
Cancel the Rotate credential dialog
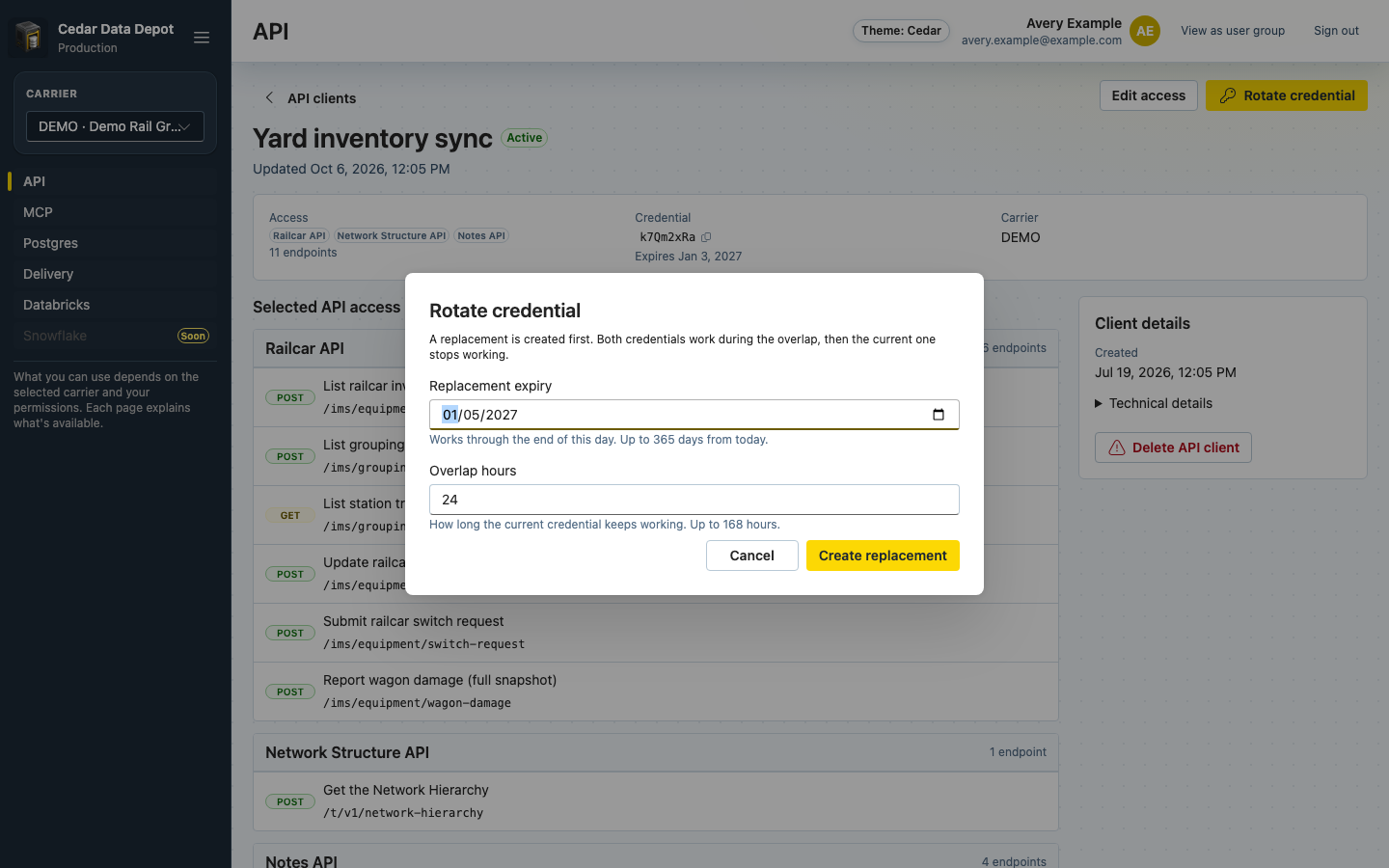(752, 556)
